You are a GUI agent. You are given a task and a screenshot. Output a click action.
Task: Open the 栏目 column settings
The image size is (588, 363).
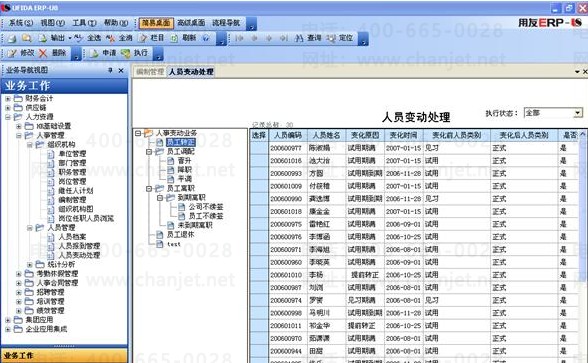click(152, 38)
